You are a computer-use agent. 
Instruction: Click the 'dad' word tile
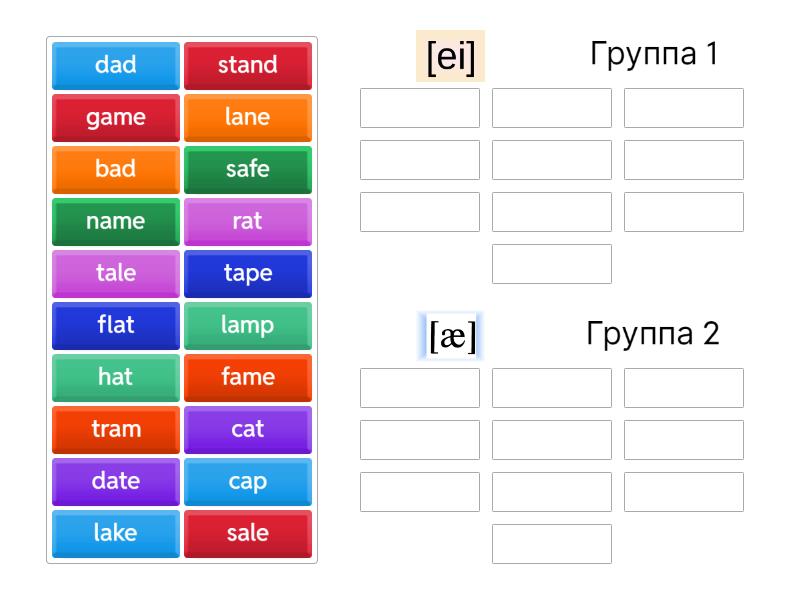(x=116, y=66)
